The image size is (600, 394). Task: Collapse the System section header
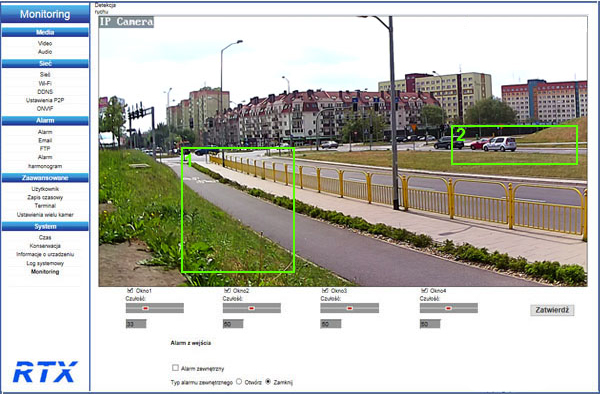point(45,226)
